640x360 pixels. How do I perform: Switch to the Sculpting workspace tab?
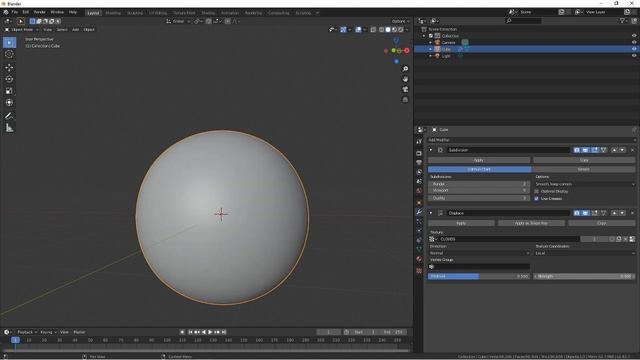click(x=135, y=13)
